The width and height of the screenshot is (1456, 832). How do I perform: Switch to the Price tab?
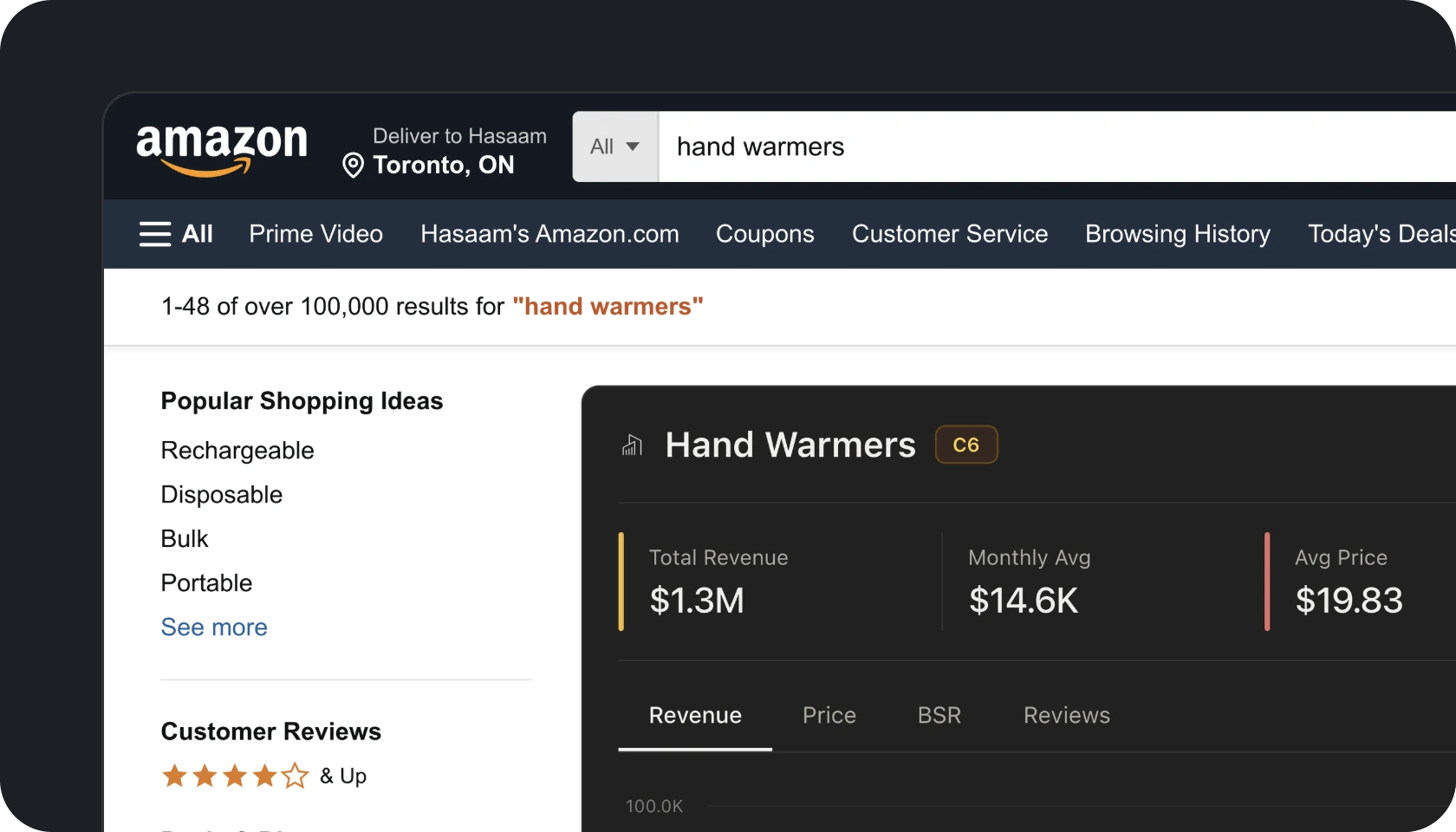[829, 716]
